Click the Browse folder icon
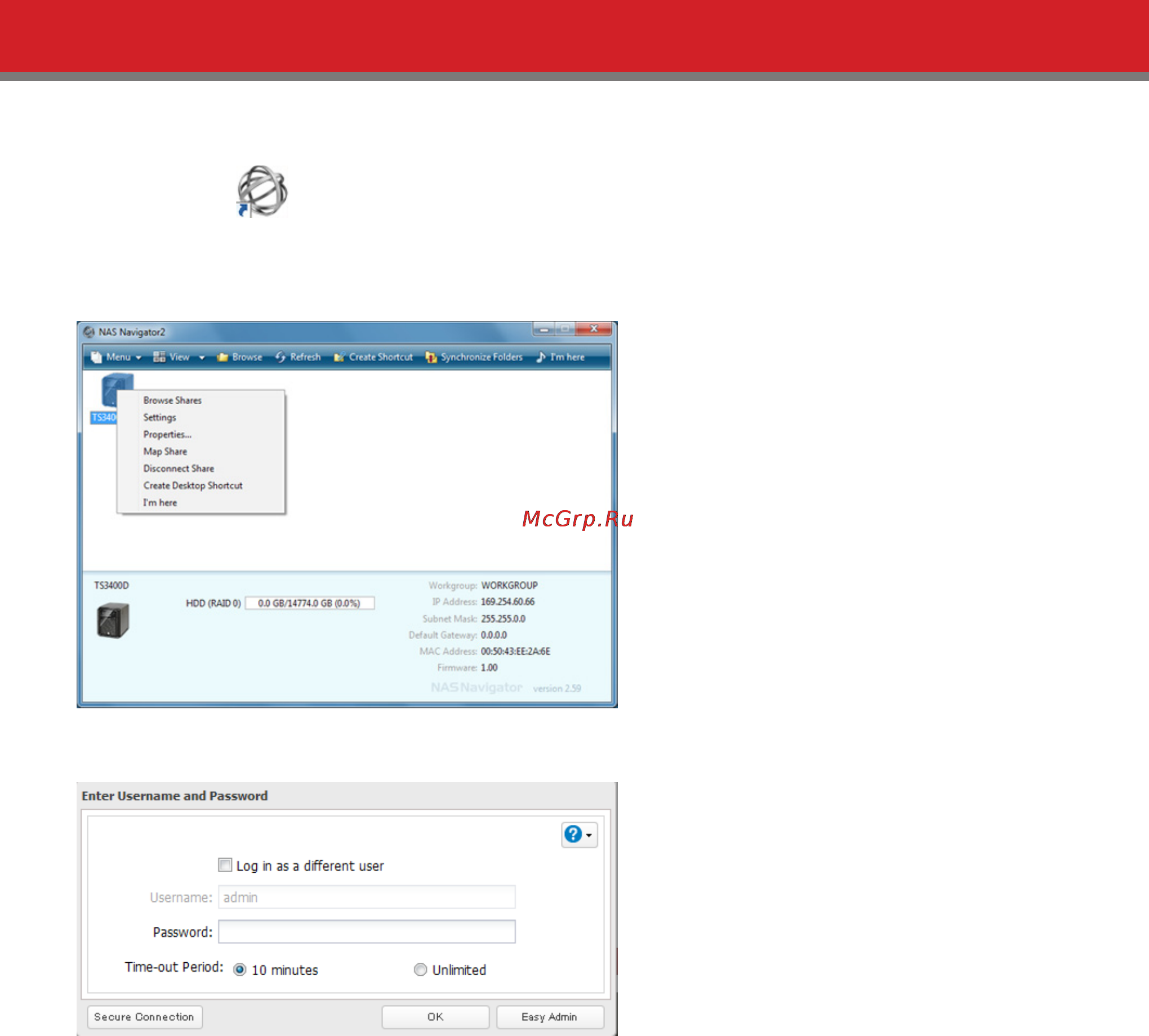The height and width of the screenshot is (1036, 1149). click(x=222, y=357)
